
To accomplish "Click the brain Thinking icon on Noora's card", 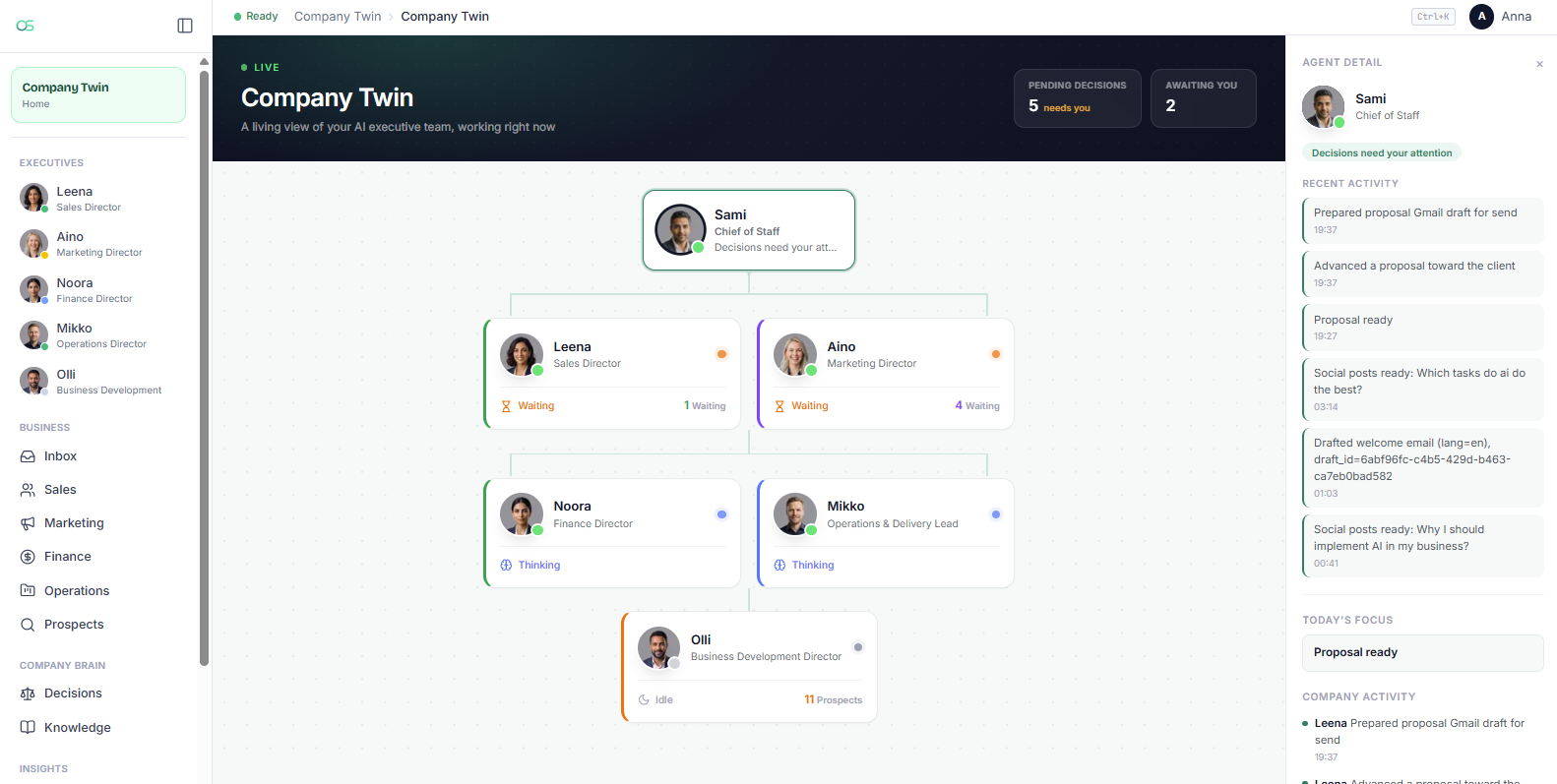I will coord(506,566).
